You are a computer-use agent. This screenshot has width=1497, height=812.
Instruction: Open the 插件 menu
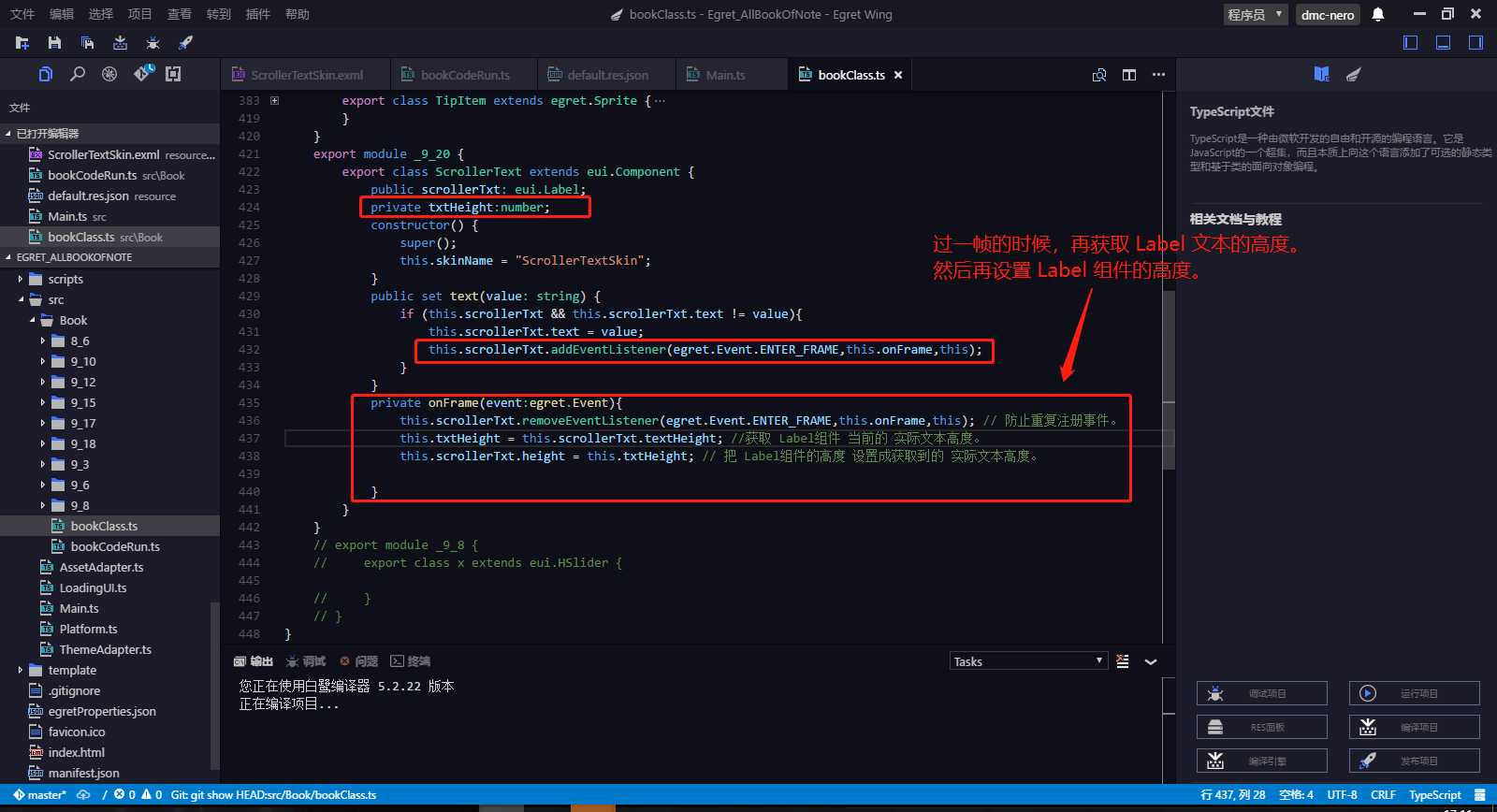[x=258, y=14]
